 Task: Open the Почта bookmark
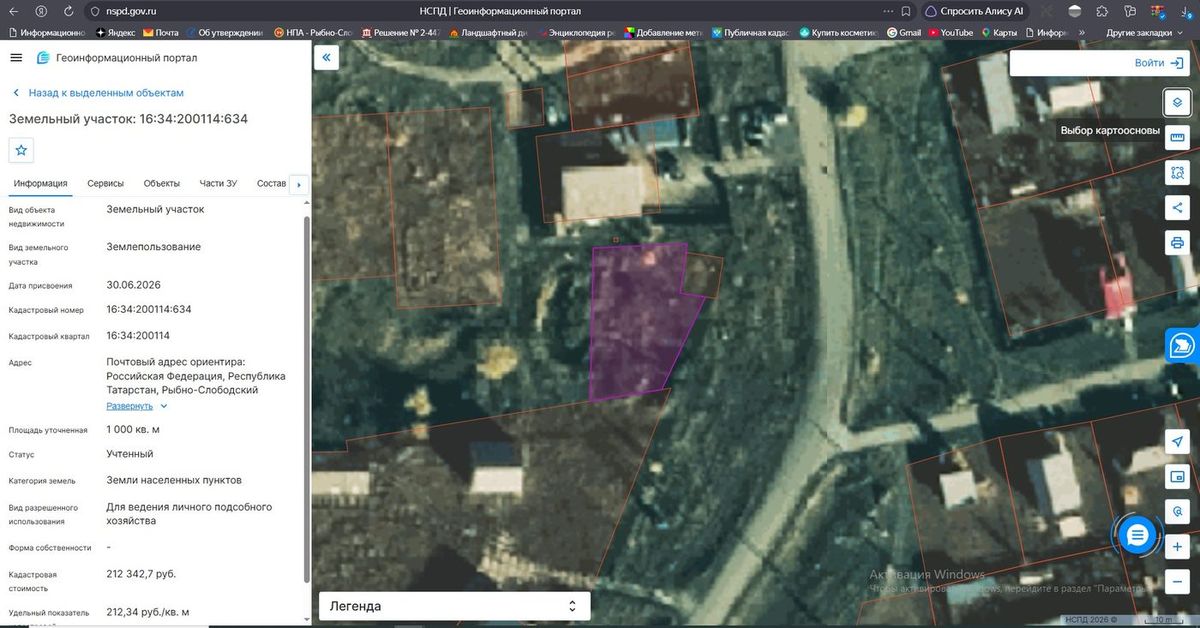pos(161,32)
